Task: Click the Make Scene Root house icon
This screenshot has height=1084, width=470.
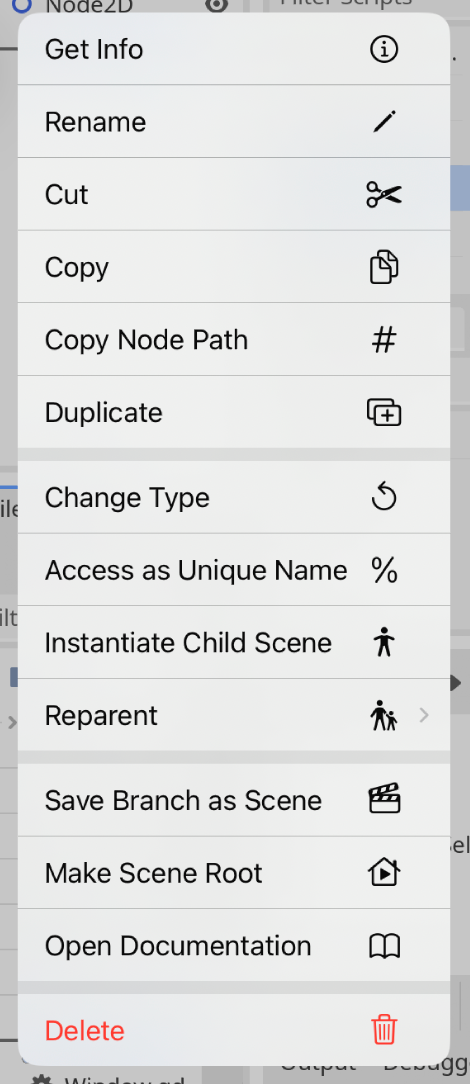Action: click(x=384, y=873)
